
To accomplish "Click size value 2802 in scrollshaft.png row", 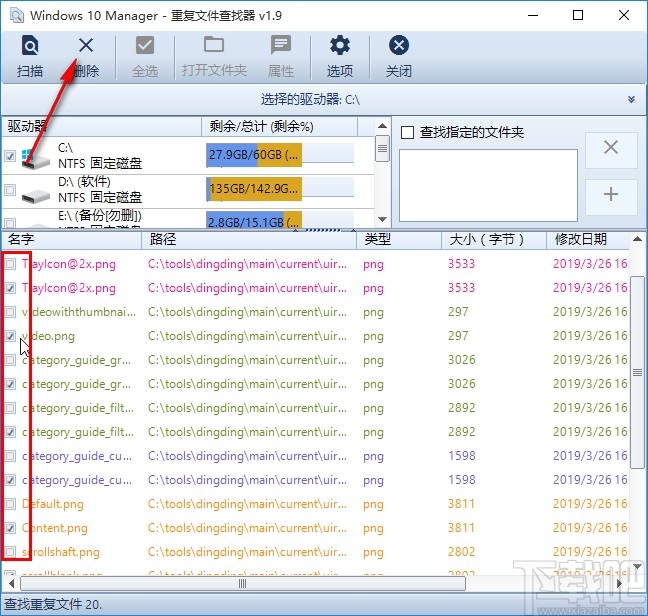I will click(462, 552).
